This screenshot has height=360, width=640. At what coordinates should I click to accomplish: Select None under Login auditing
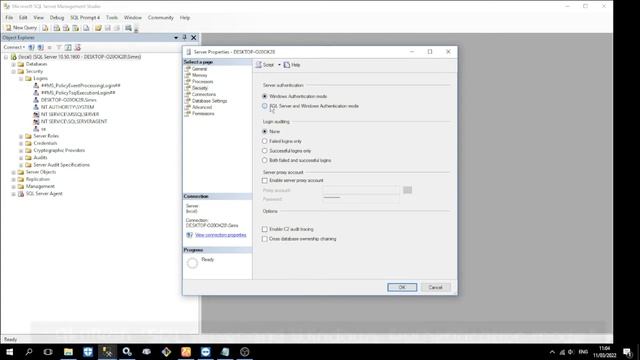(x=264, y=131)
